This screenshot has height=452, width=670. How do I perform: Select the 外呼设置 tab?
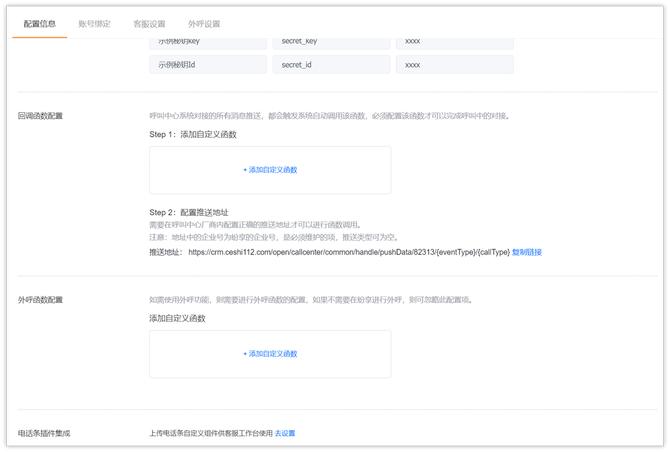tap(204, 23)
